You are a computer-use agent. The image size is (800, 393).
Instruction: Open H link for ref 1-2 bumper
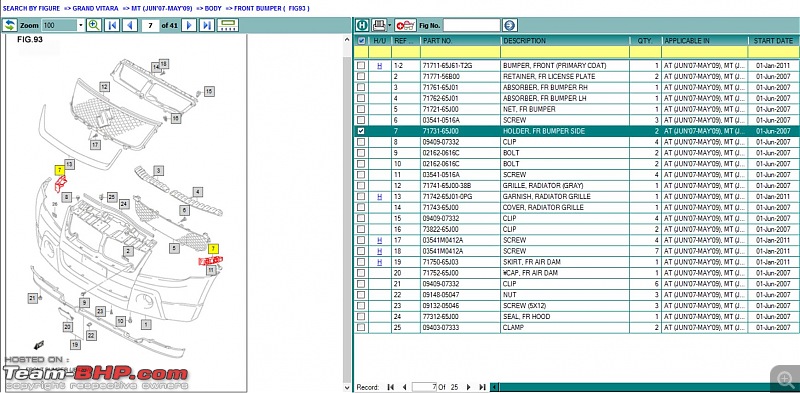point(380,66)
